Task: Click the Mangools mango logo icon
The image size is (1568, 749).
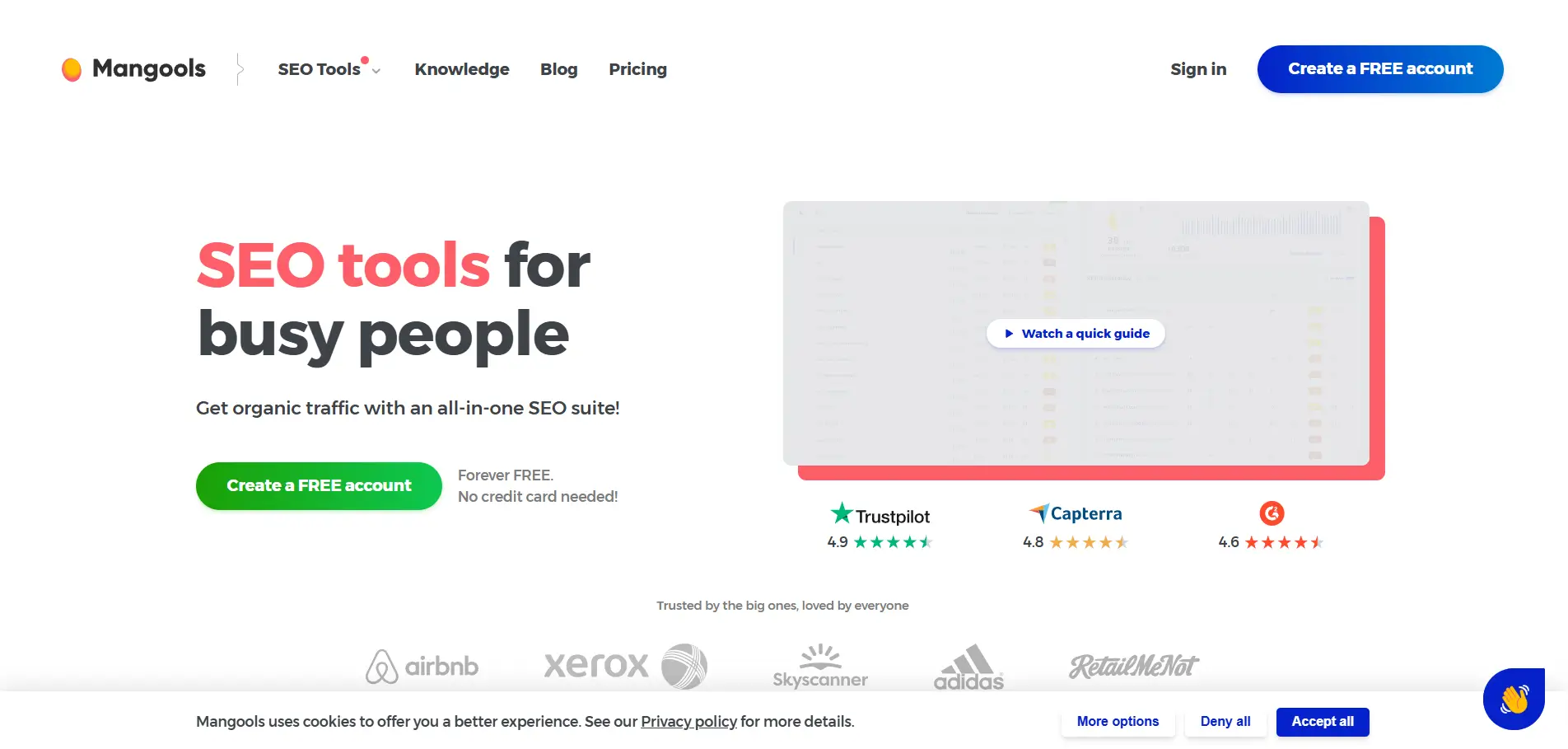Action: coord(72,69)
